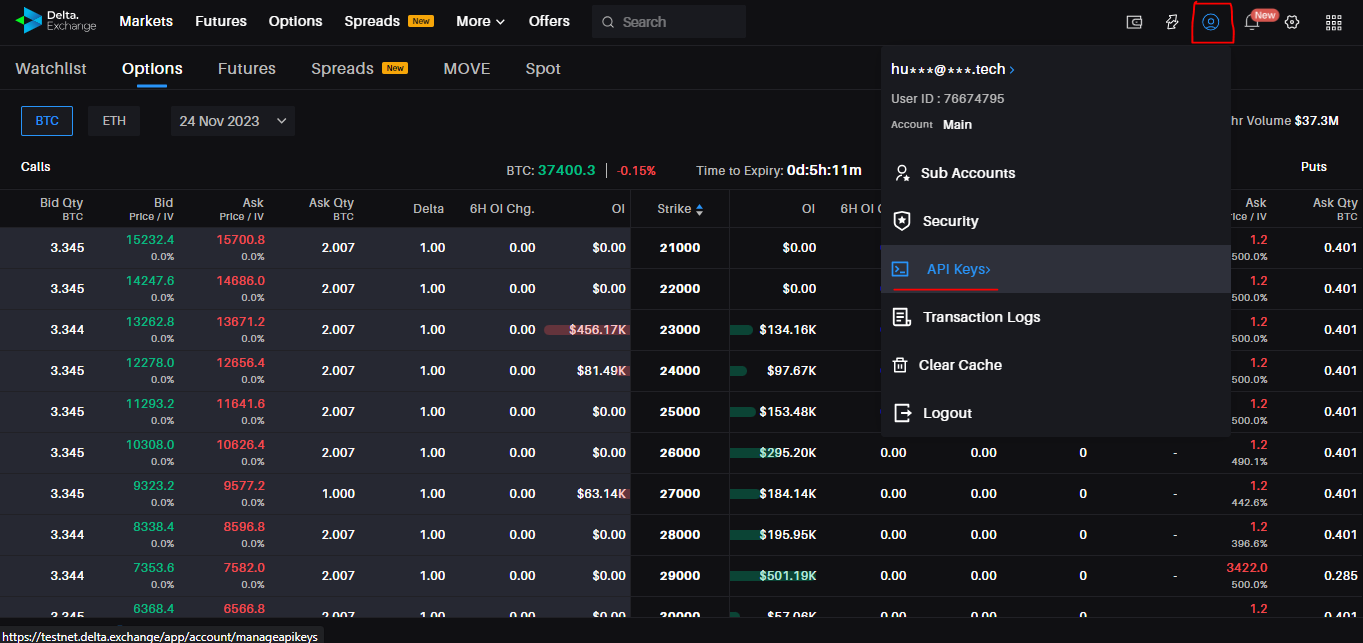This screenshot has width=1363, height=643.
Task: Open Transaction Logs from the account menu
Action: (x=1056, y=317)
